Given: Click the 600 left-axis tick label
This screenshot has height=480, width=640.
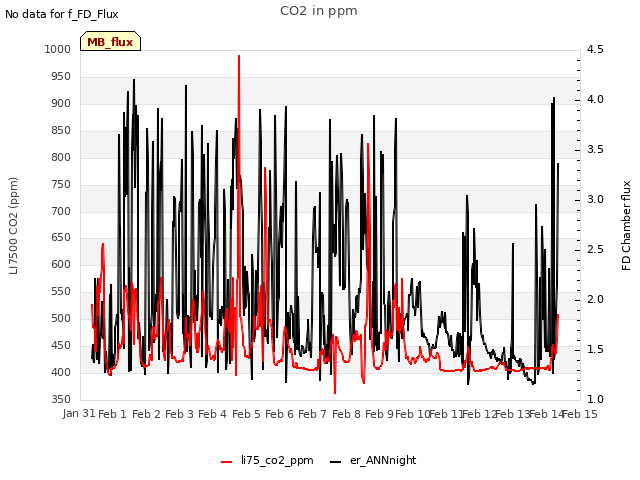Looking at the screenshot, I should click(61, 264).
